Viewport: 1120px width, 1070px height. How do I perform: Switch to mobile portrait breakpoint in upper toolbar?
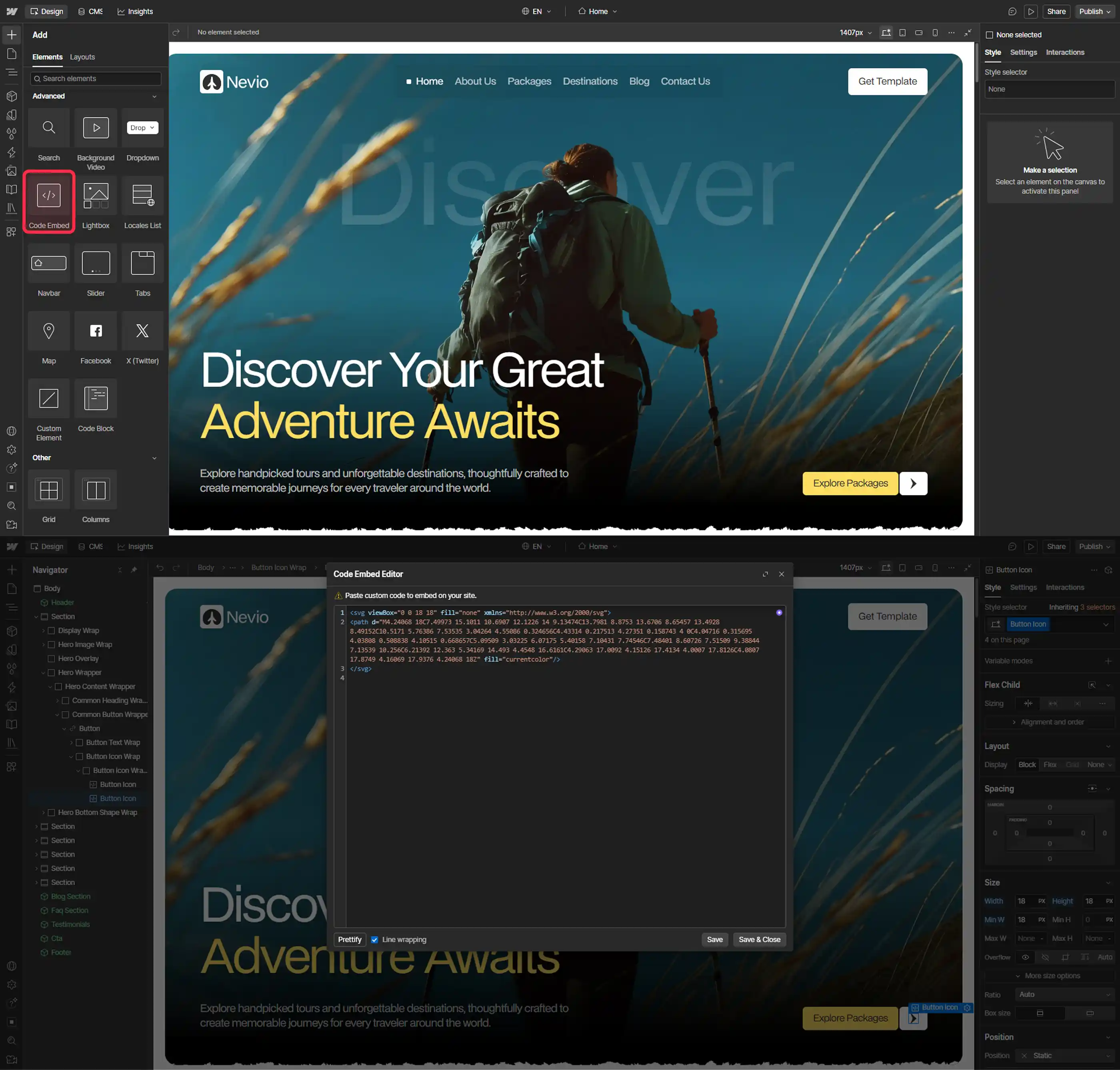(x=934, y=32)
